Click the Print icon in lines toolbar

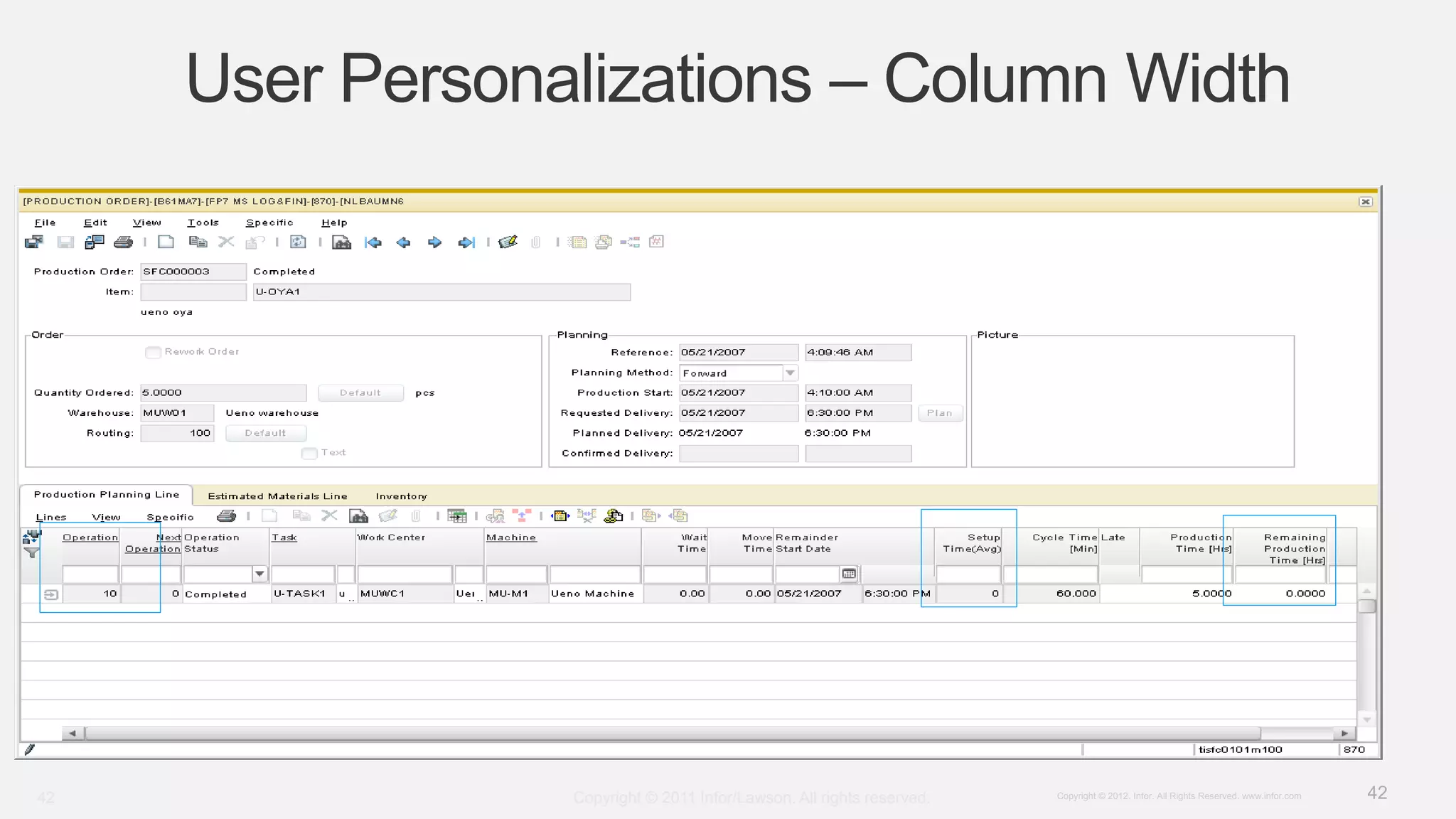click(x=226, y=516)
